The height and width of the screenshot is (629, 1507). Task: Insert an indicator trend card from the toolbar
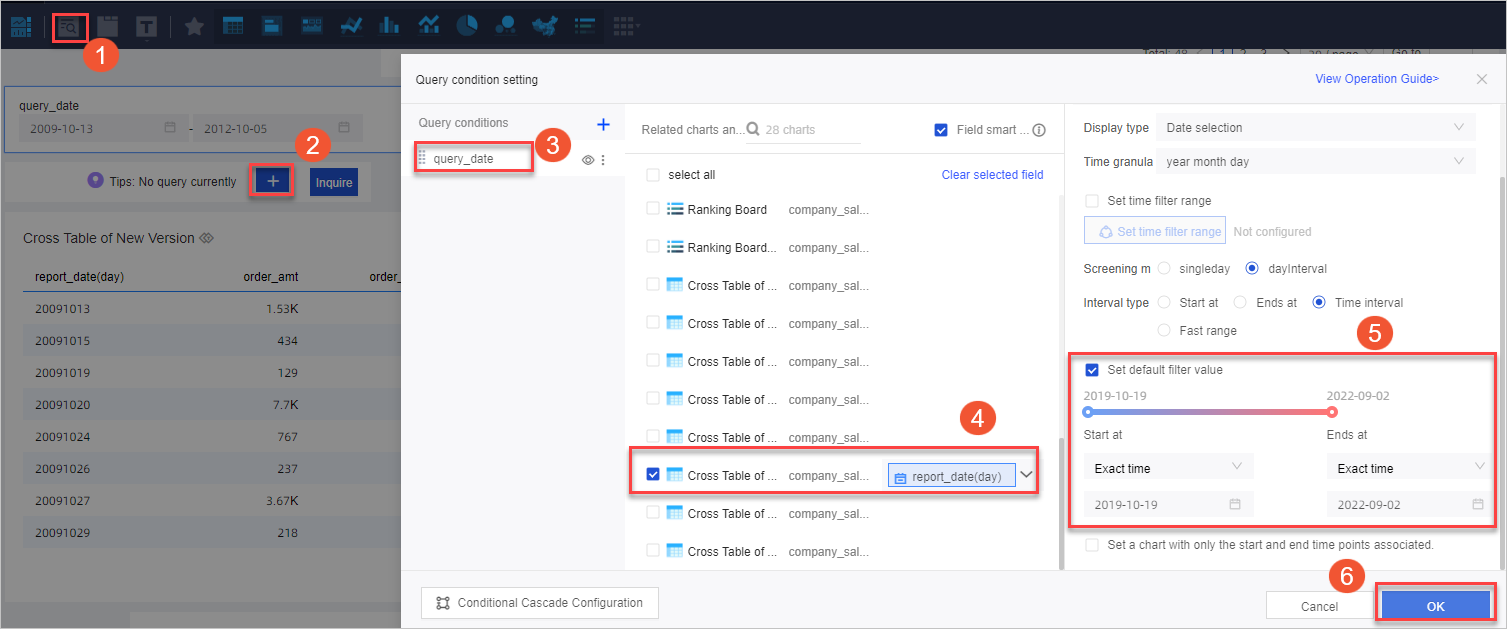tap(311, 27)
